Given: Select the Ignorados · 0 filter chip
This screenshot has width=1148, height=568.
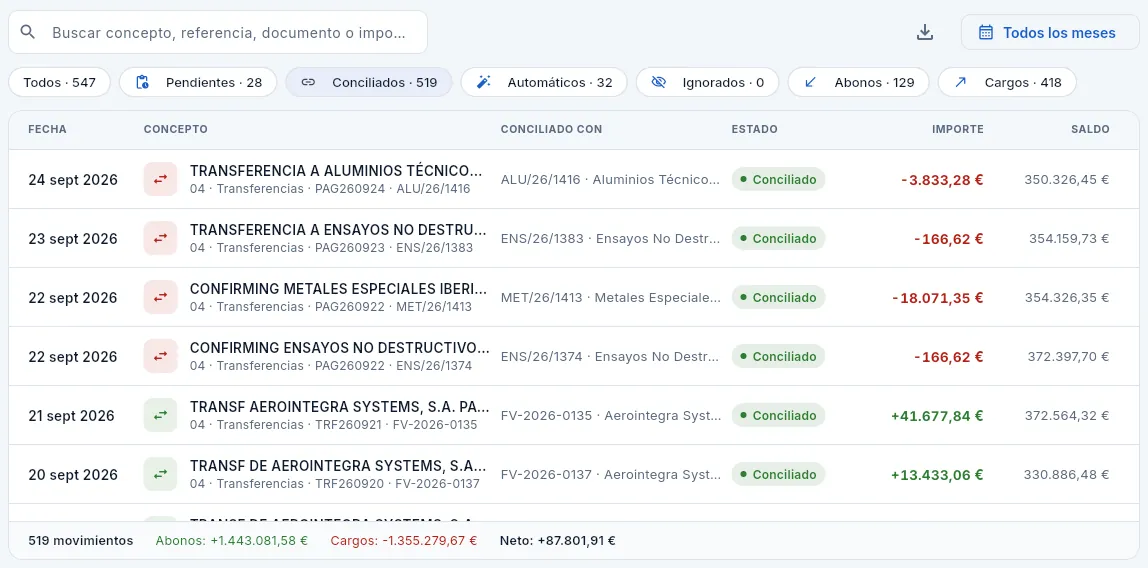Looking at the screenshot, I should click(707, 83).
